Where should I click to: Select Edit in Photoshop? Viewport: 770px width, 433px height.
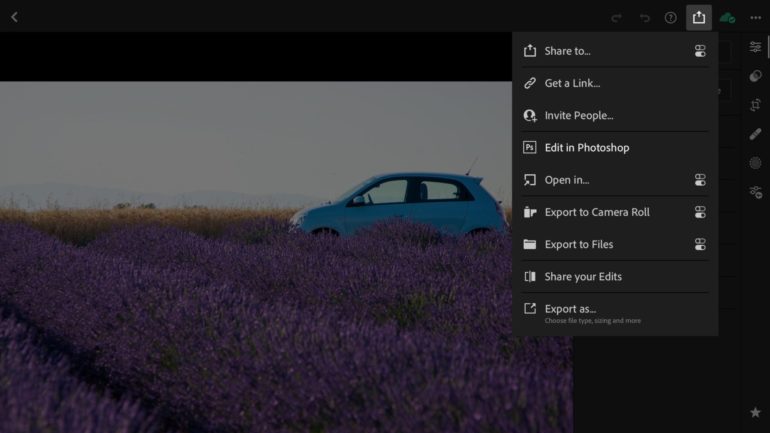[x=615, y=147]
